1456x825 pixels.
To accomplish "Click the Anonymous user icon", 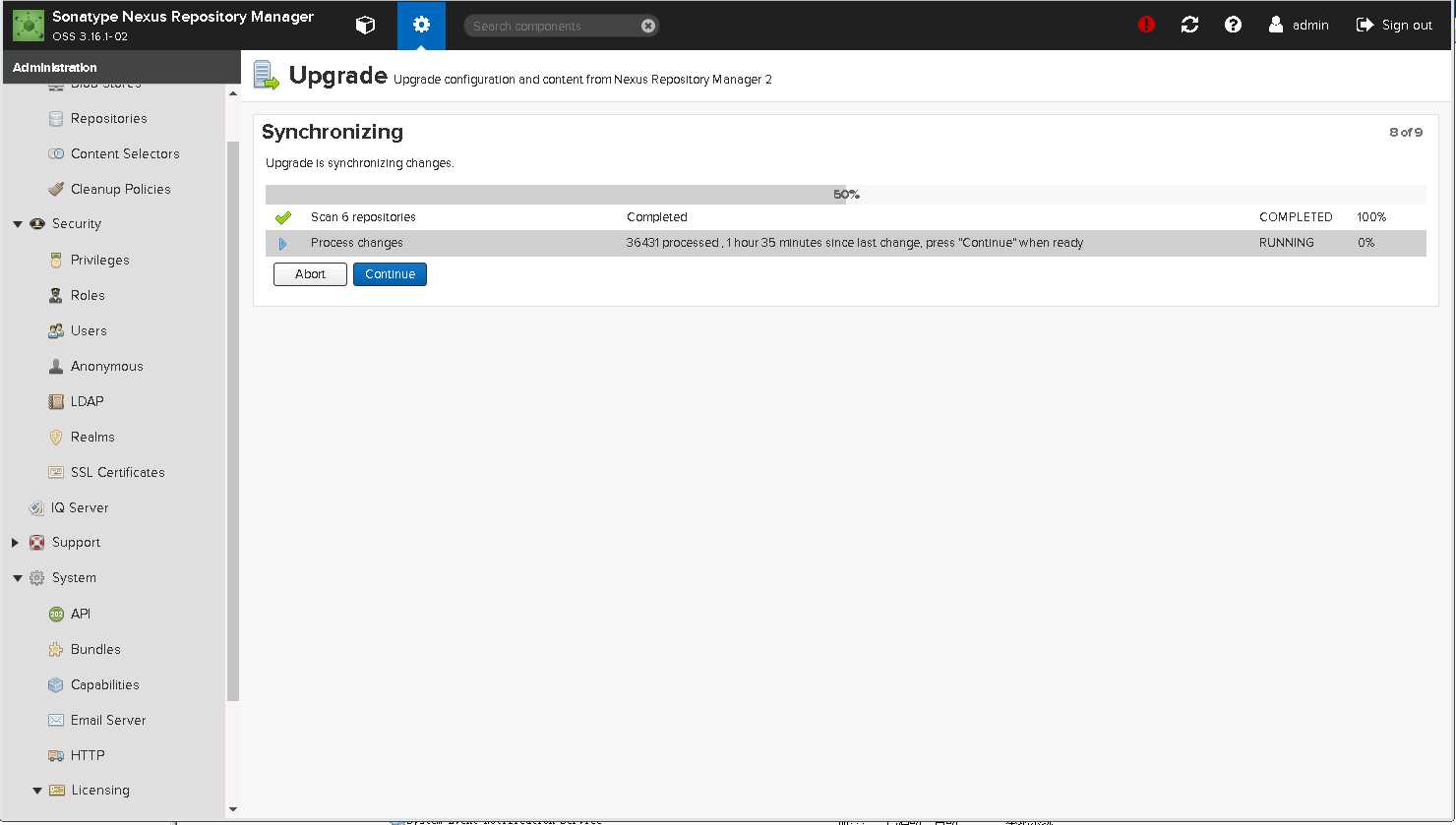I will (56, 366).
